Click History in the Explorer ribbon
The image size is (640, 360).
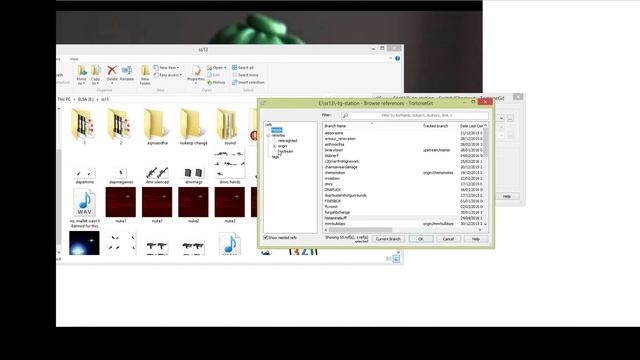(216, 82)
